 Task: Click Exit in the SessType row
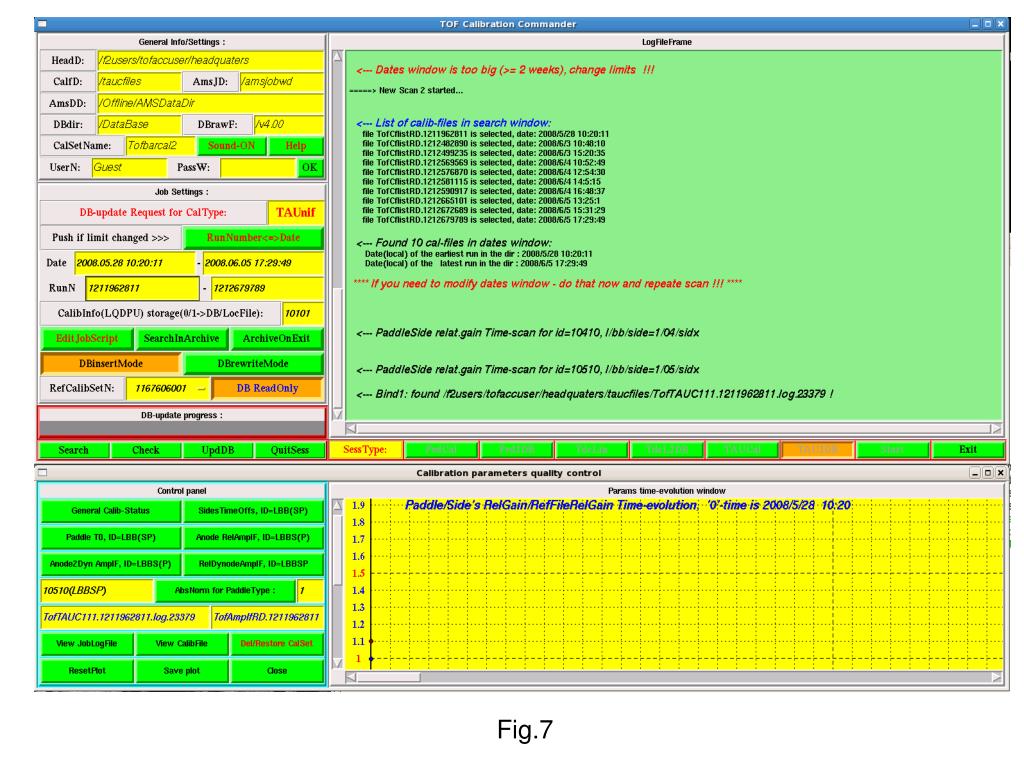[966, 450]
